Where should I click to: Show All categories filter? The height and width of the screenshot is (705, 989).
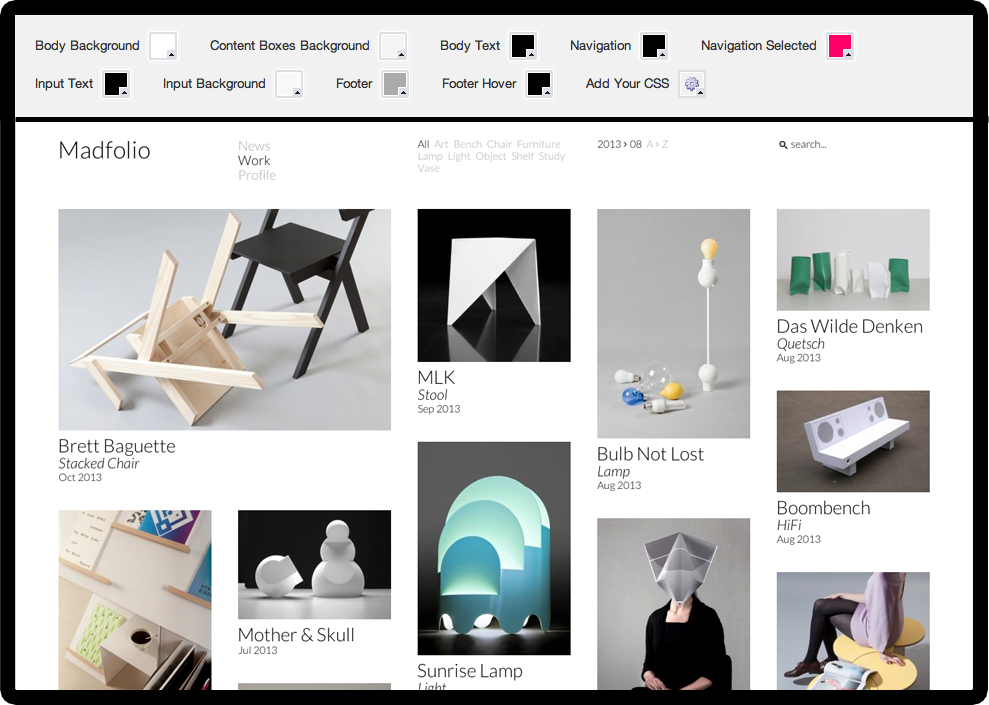(x=423, y=145)
